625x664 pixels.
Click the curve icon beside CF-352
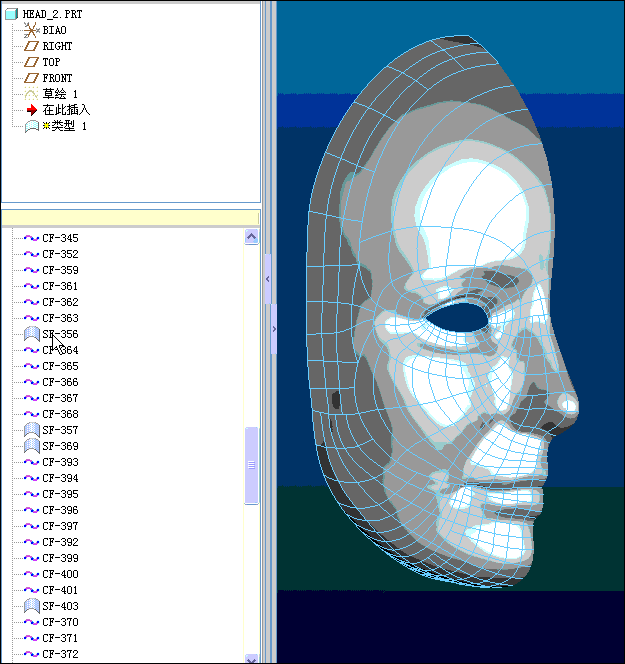[x=32, y=254]
